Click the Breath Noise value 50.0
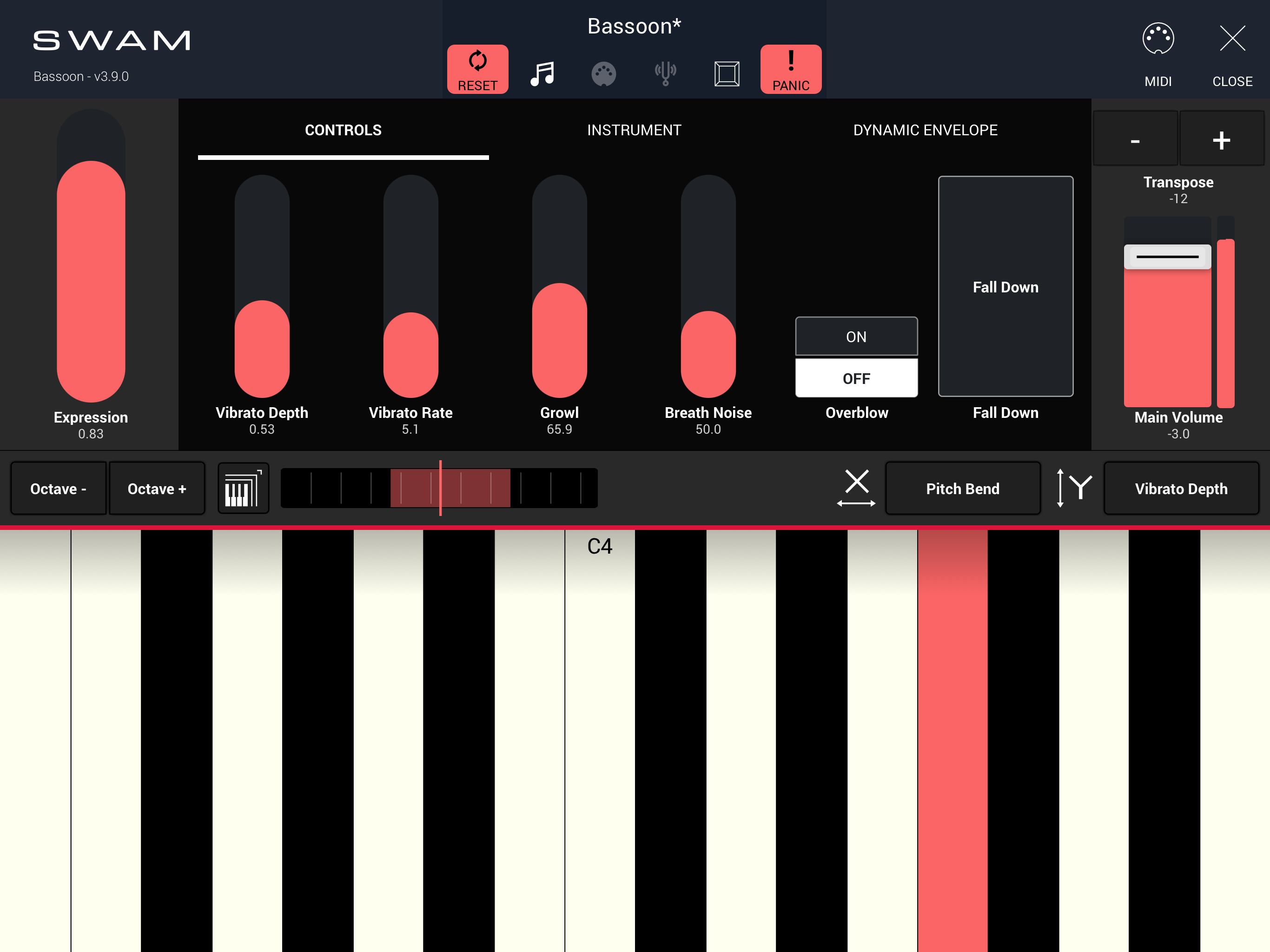The width and height of the screenshot is (1270, 952). click(708, 430)
